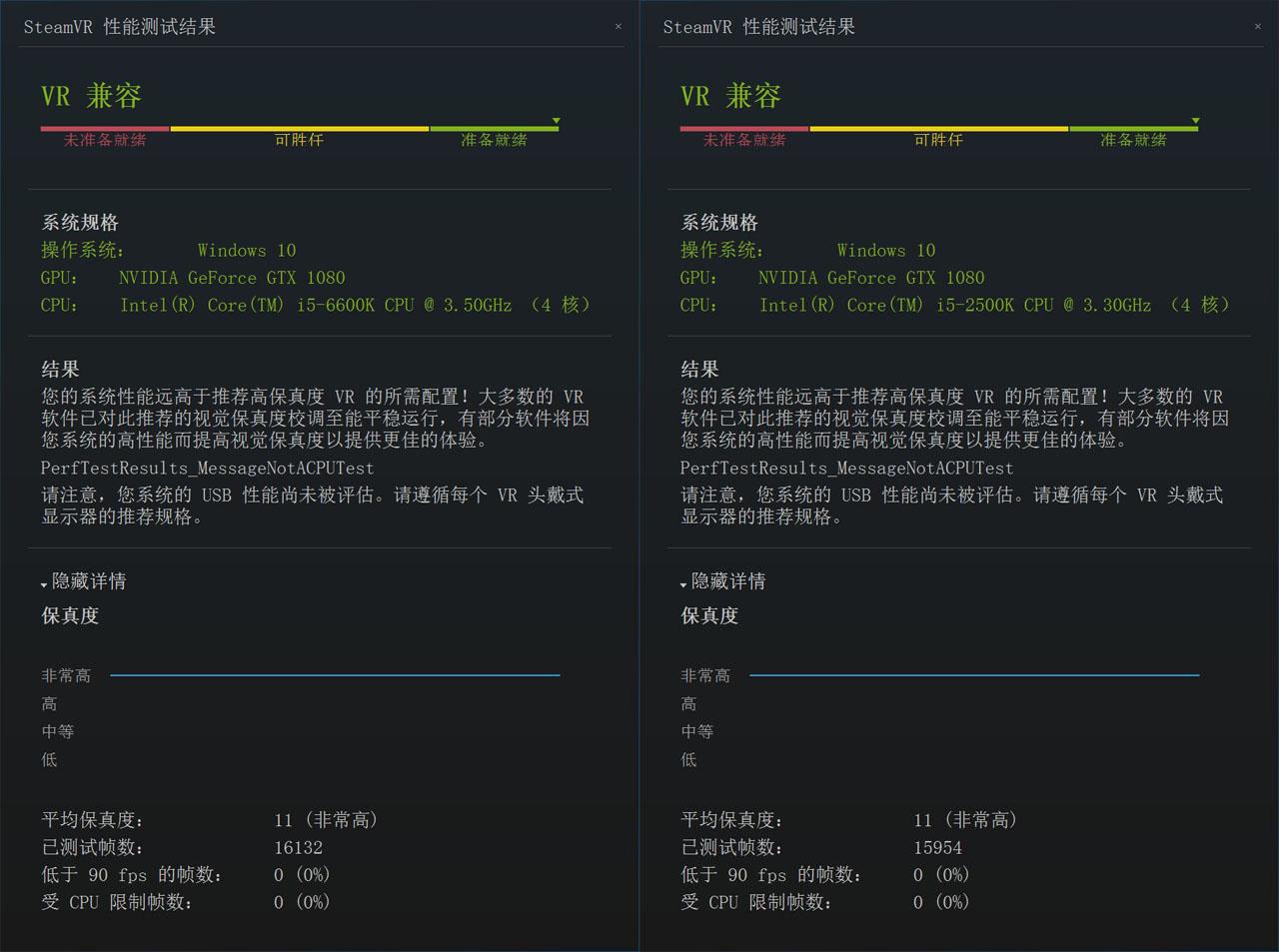Click the VR 兼容 heading in i5-2500K window
The image size is (1279, 952).
(730, 96)
